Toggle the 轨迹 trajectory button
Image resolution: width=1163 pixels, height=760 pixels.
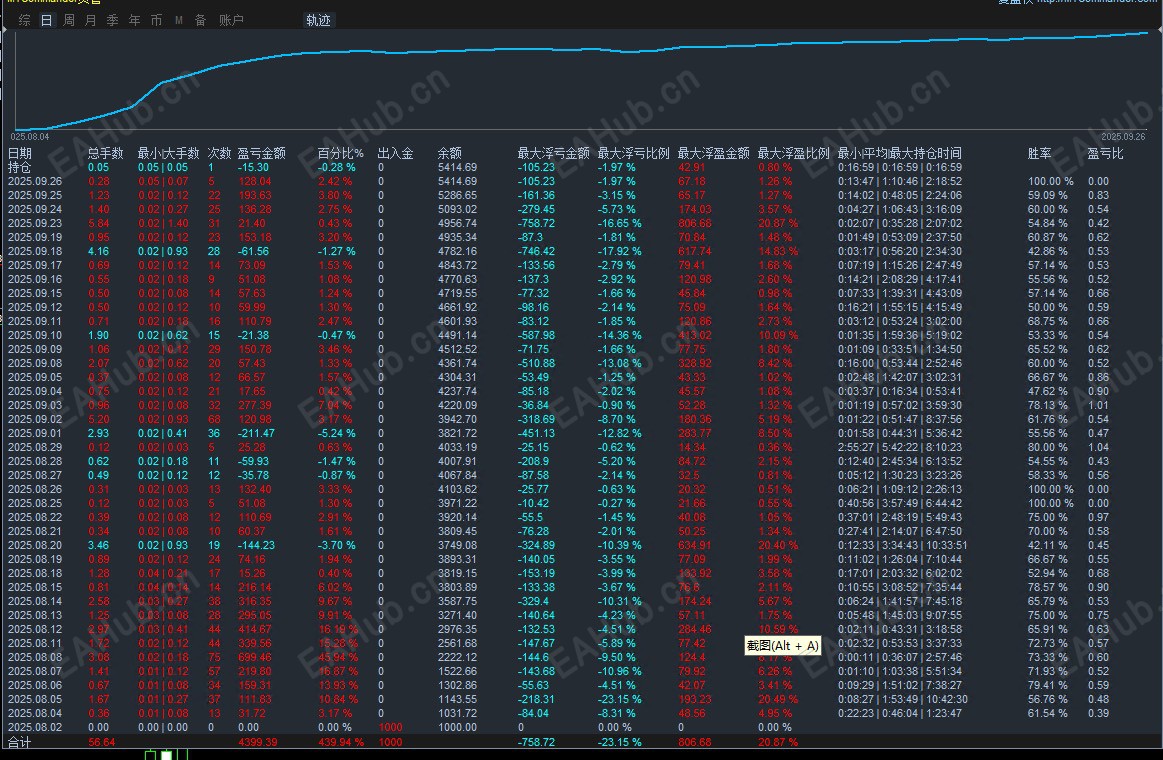319,20
